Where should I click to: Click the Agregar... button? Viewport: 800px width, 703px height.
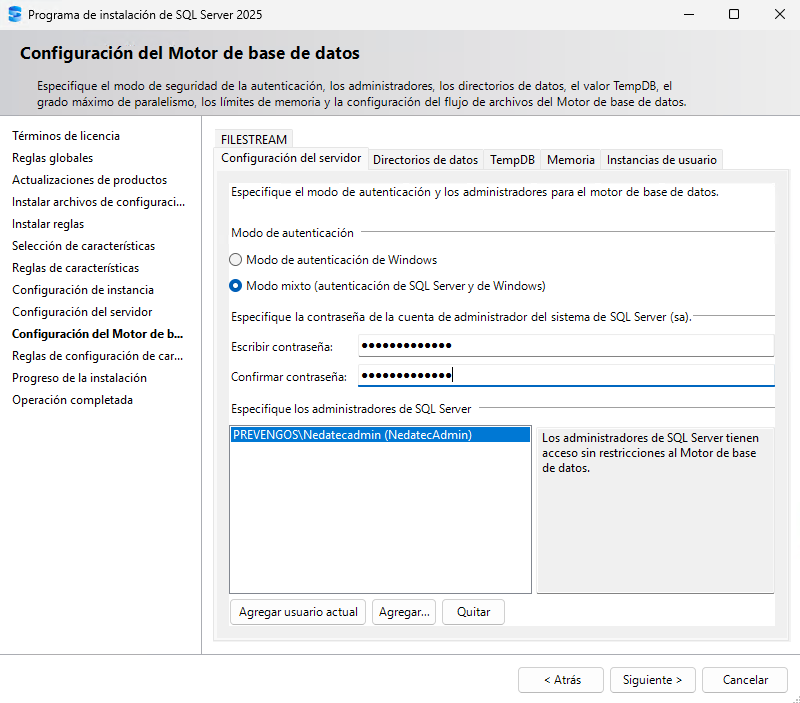tap(404, 612)
